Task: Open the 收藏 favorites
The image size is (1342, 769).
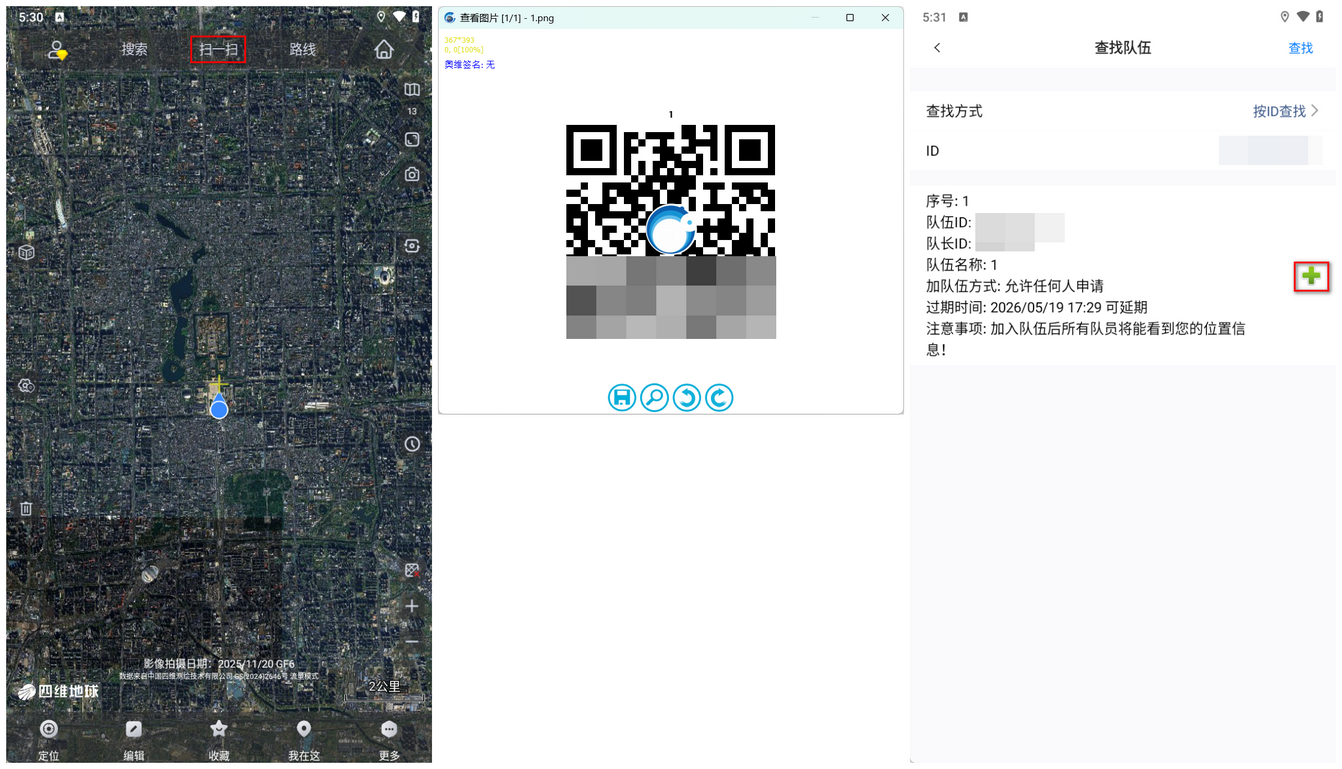Action: click(x=219, y=739)
